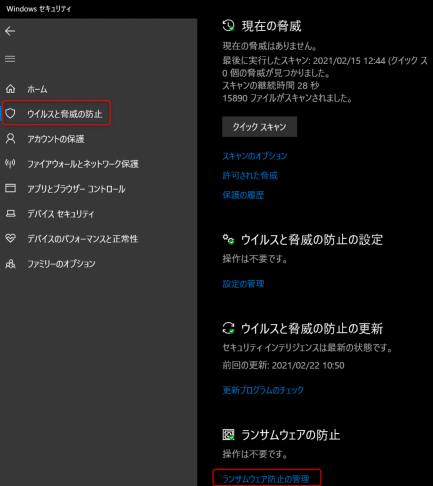Click the shield icon for virus protection
433x486 pixels.
click(x=10, y=114)
